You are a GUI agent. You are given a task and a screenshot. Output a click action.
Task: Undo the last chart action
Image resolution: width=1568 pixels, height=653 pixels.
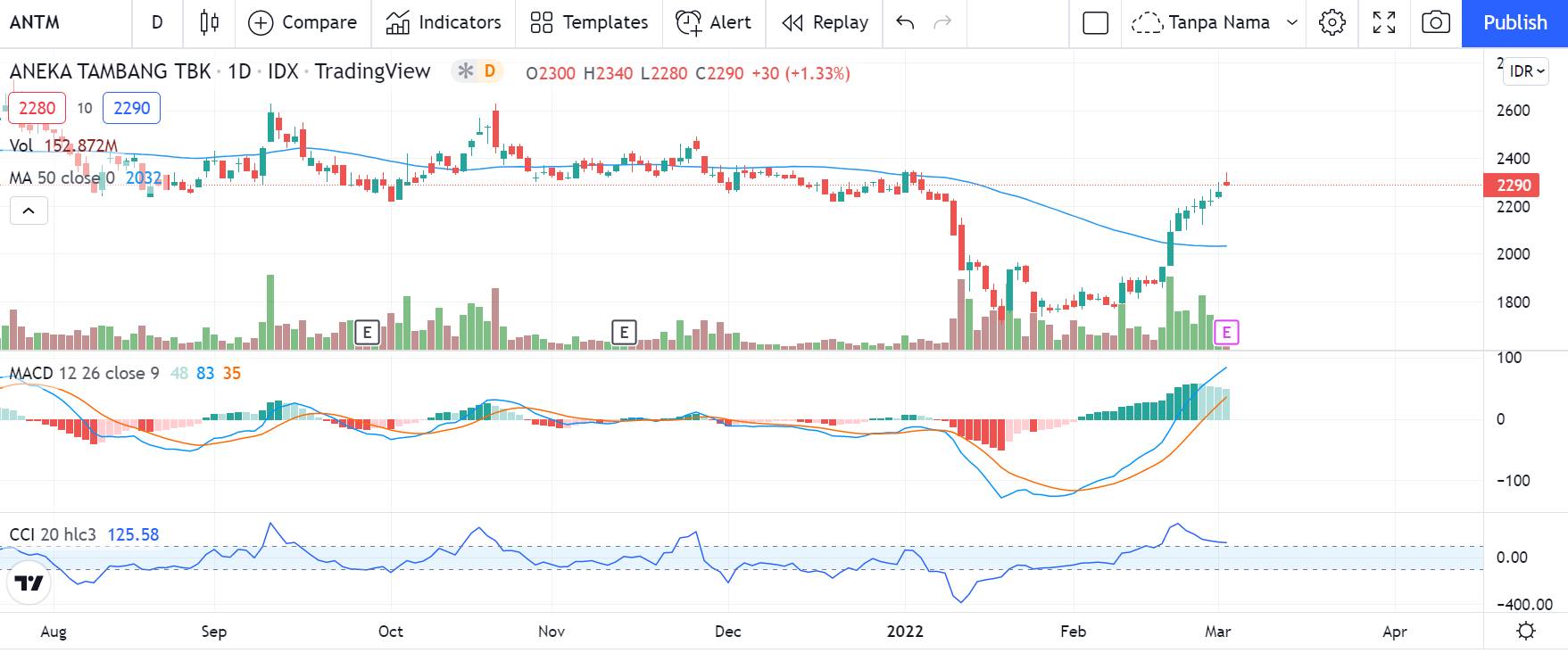click(905, 22)
